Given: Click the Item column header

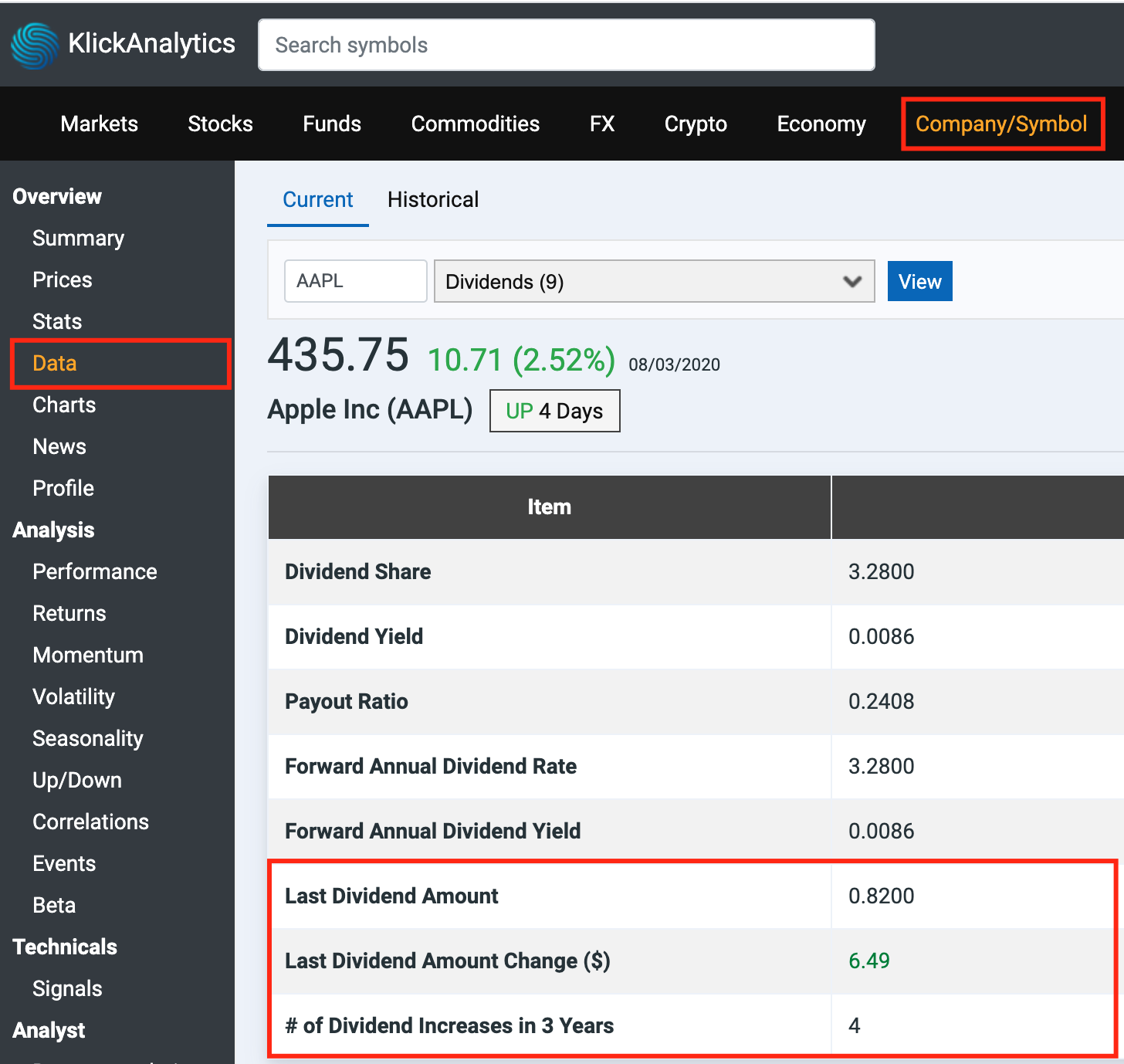Looking at the screenshot, I should pyautogui.click(x=549, y=507).
